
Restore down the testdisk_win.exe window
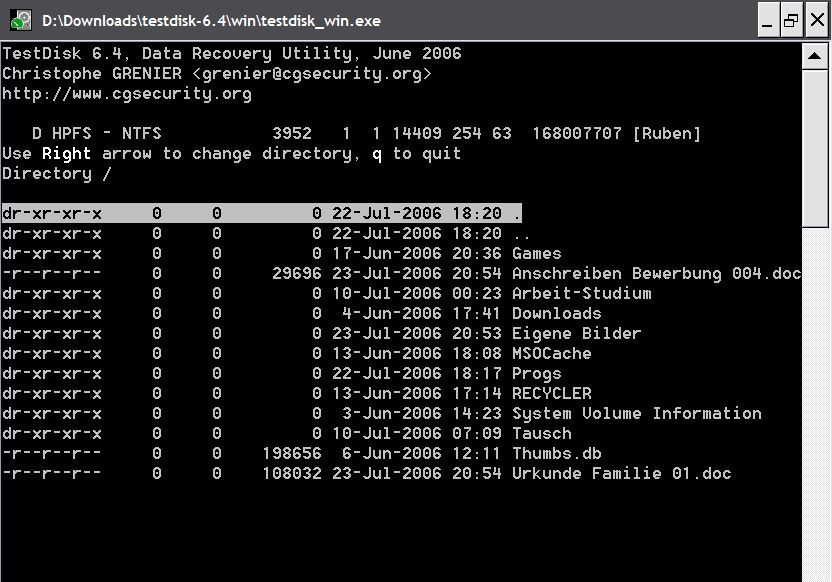click(x=791, y=20)
